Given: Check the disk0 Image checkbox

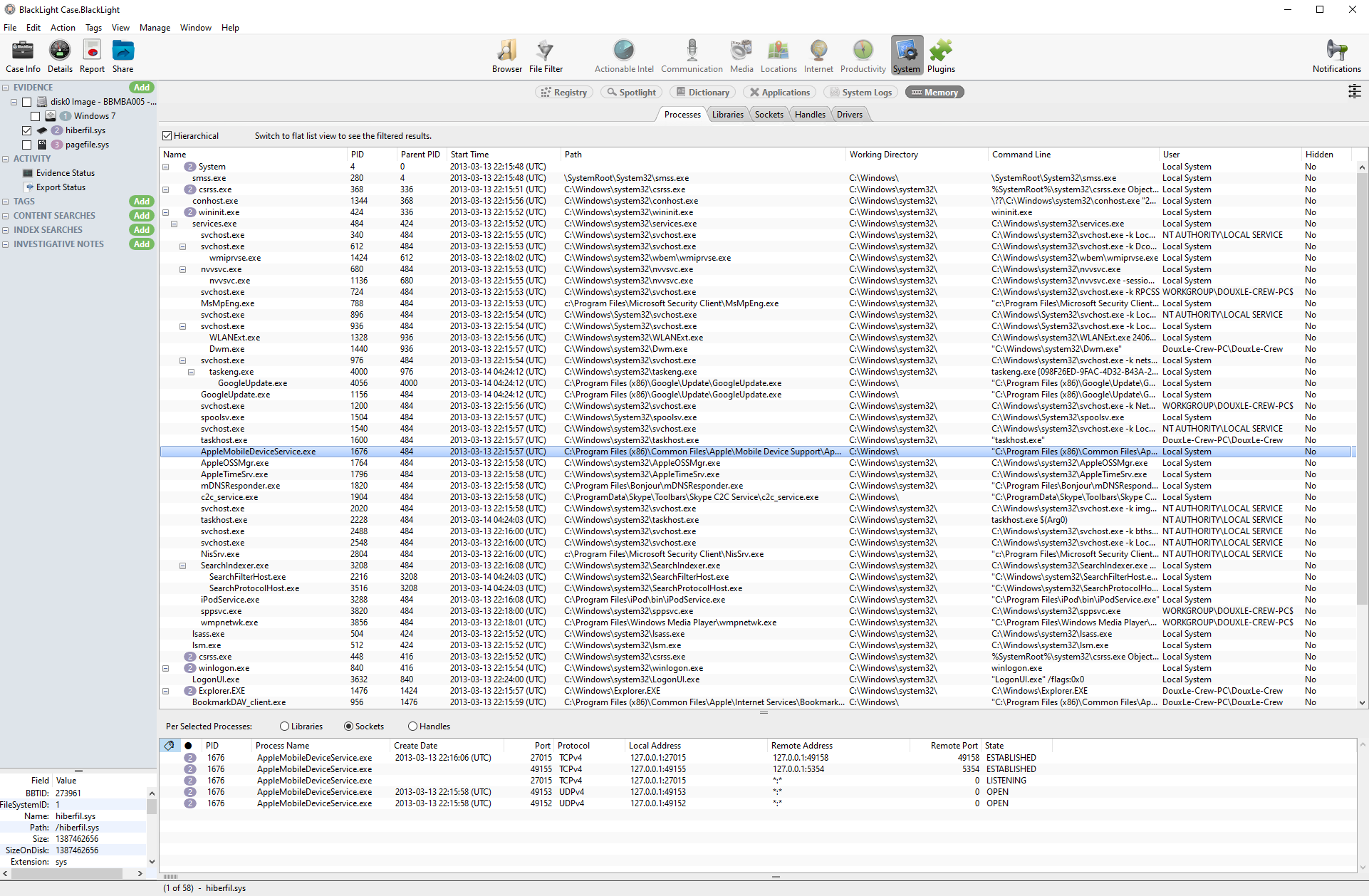Looking at the screenshot, I should [26, 102].
